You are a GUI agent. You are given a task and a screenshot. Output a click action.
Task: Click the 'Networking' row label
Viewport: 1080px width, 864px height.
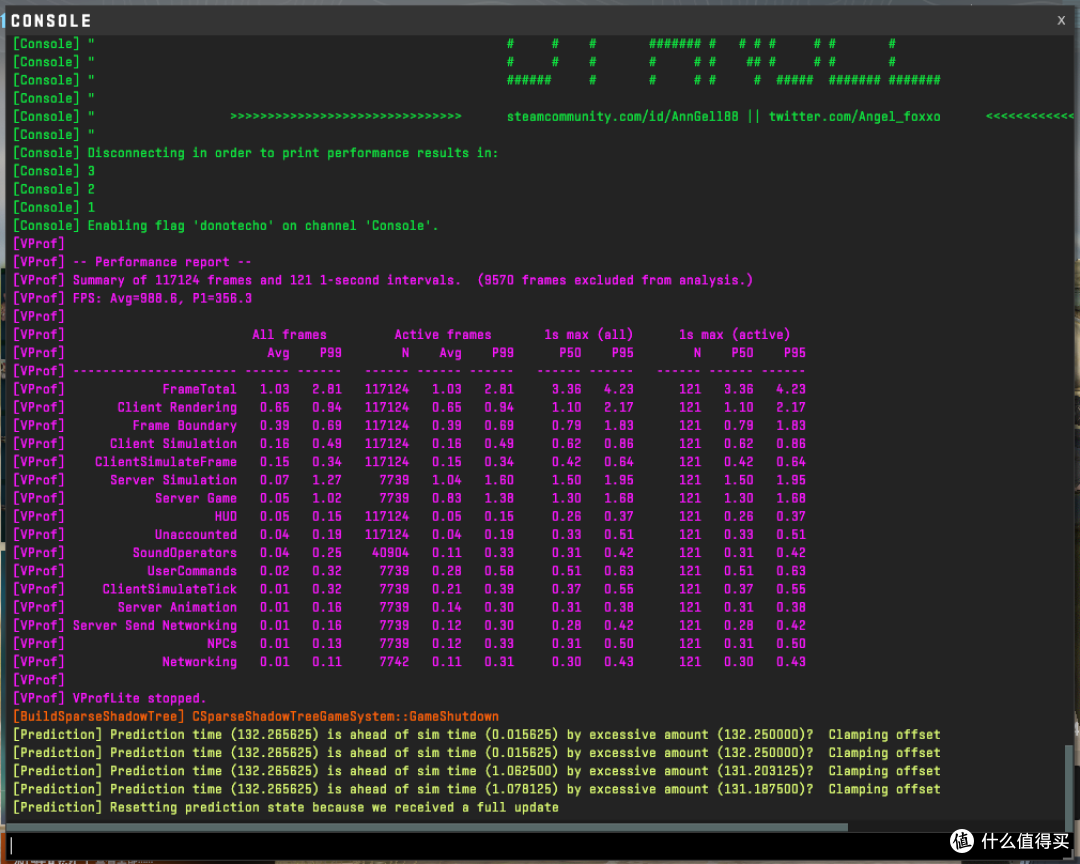point(199,661)
